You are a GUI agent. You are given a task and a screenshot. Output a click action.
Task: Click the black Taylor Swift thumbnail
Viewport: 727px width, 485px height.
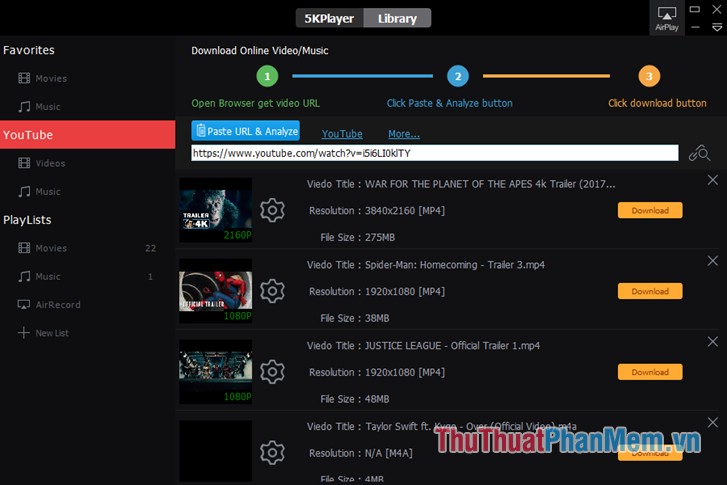click(216, 451)
